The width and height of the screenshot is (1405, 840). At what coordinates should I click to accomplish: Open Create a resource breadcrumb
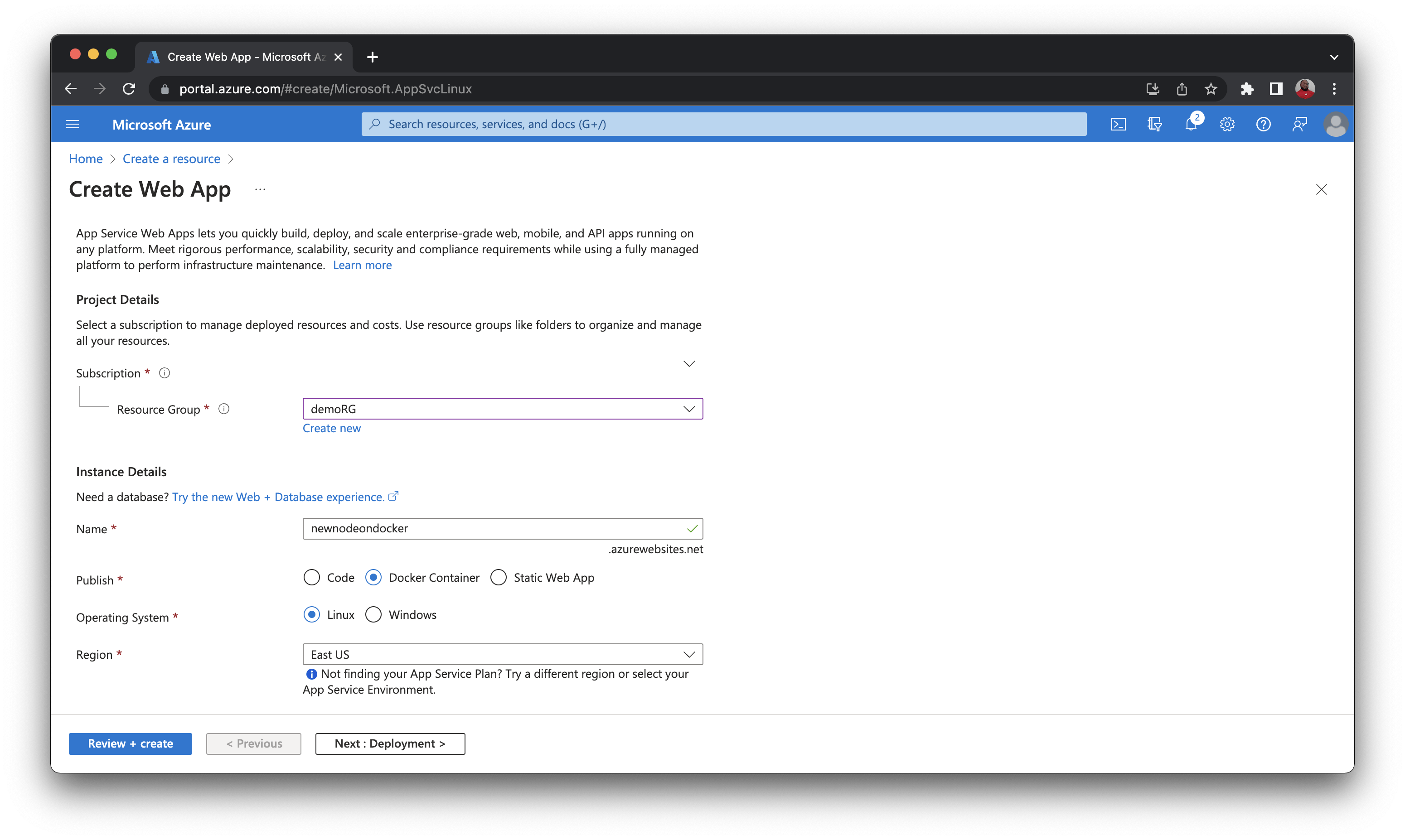click(171, 159)
